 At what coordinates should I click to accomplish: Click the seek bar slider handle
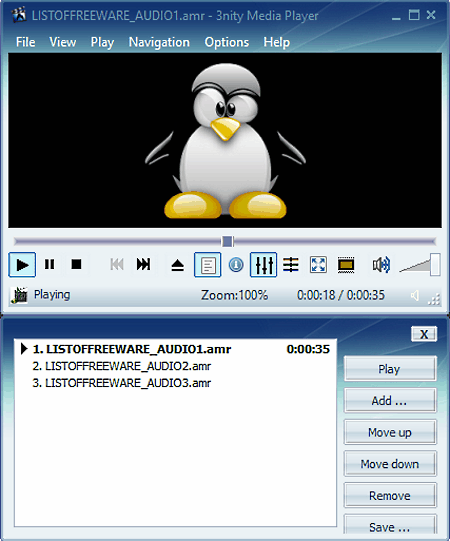point(227,241)
